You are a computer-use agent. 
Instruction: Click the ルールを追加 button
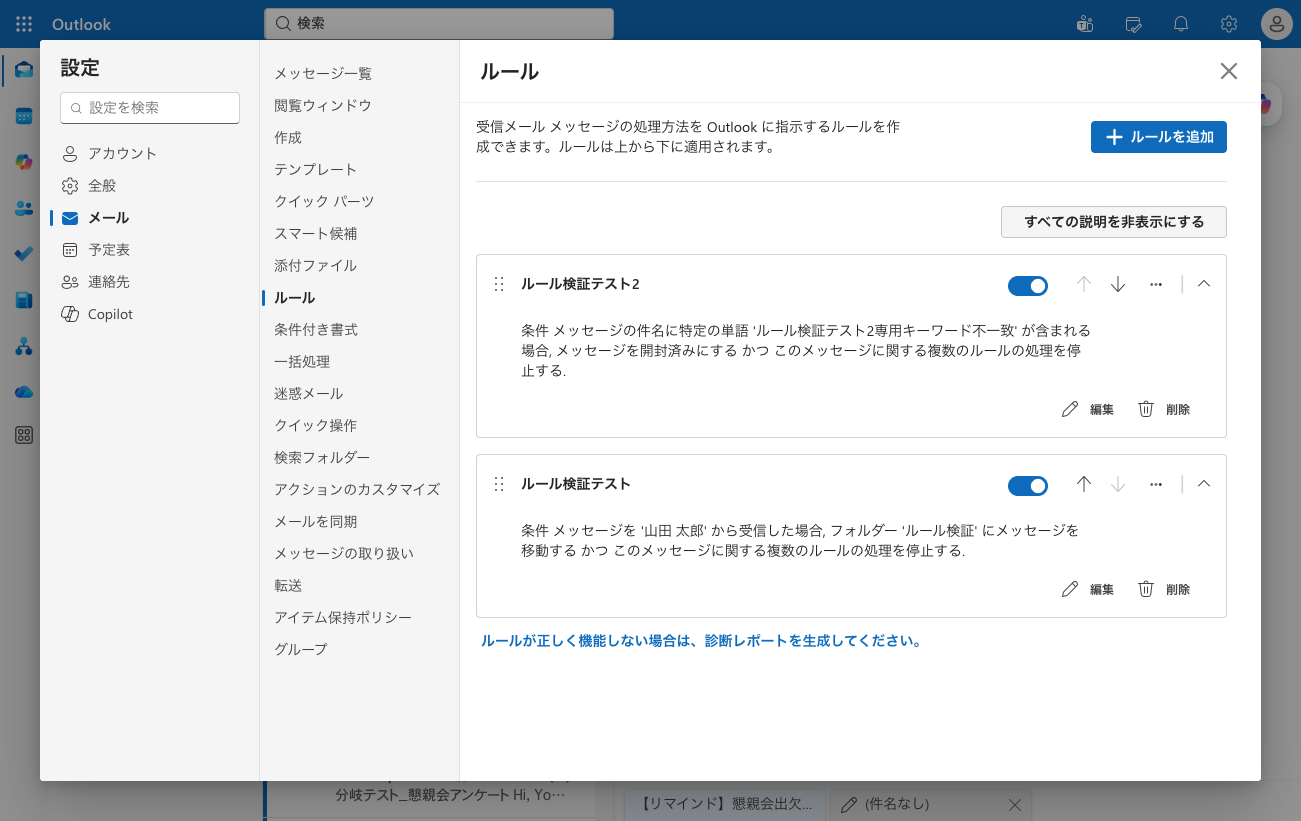click(x=1158, y=137)
